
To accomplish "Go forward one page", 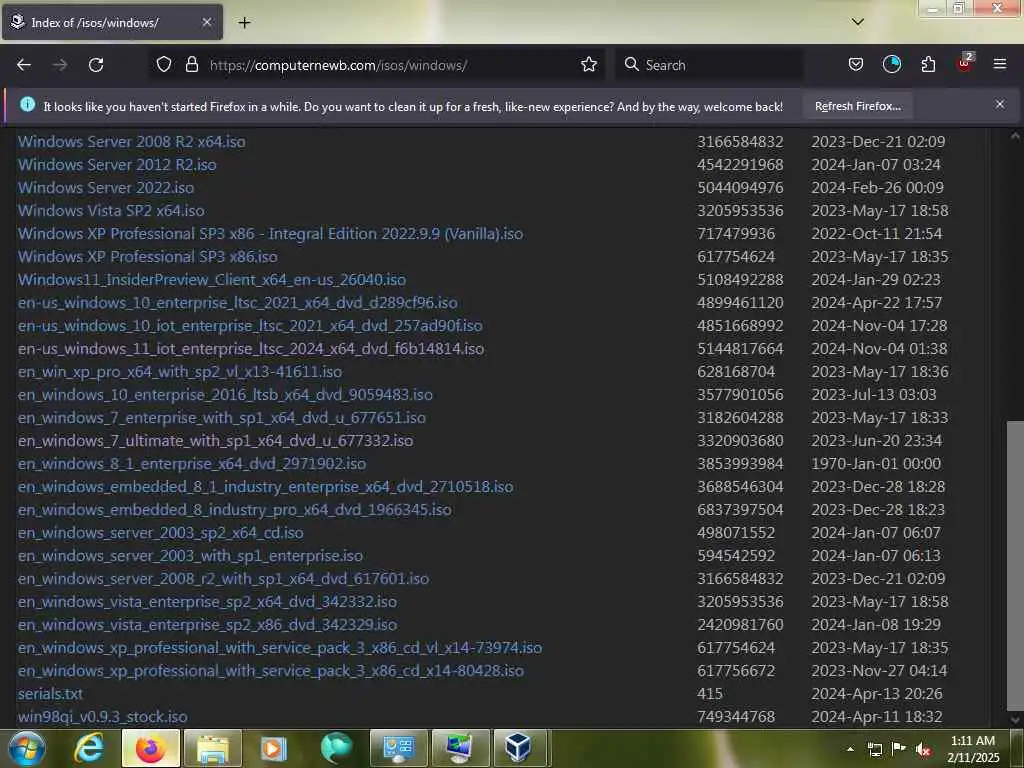I will click(60, 65).
